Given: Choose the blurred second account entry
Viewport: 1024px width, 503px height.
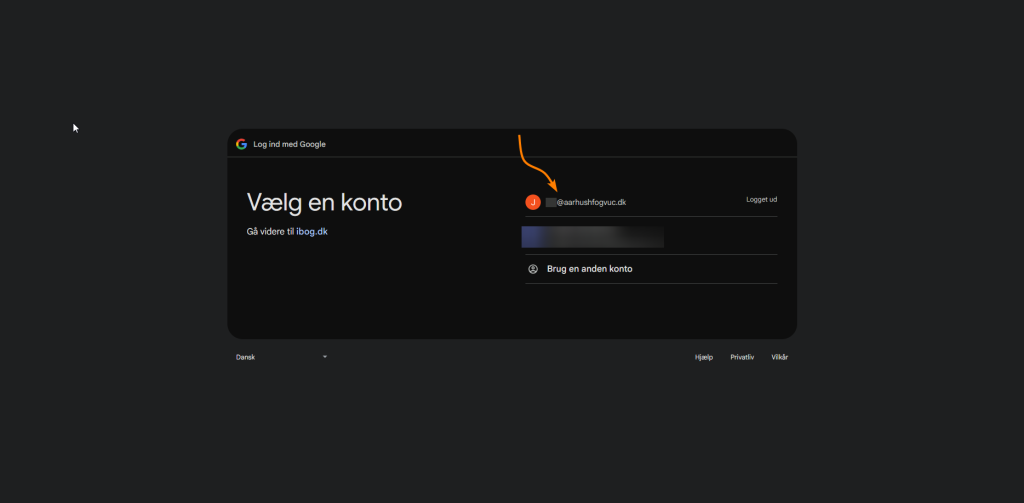Looking at the screenshot, I should click(592, 236).
